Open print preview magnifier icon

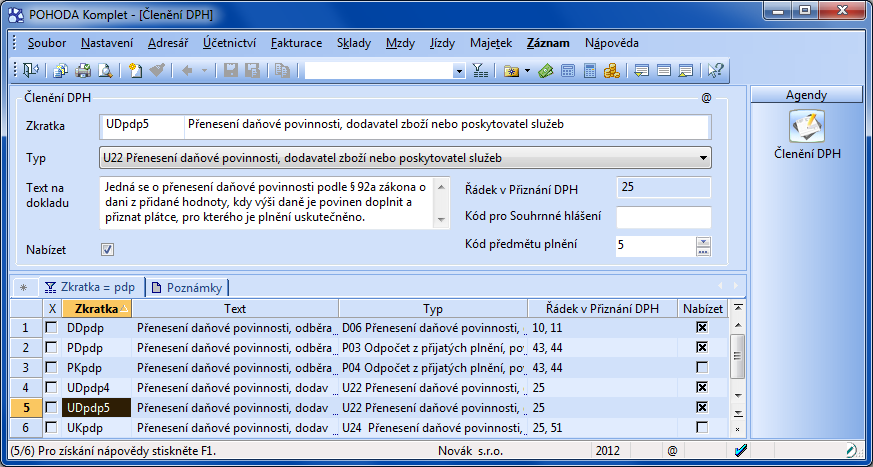pyautogui.click(x=105, y=71)
